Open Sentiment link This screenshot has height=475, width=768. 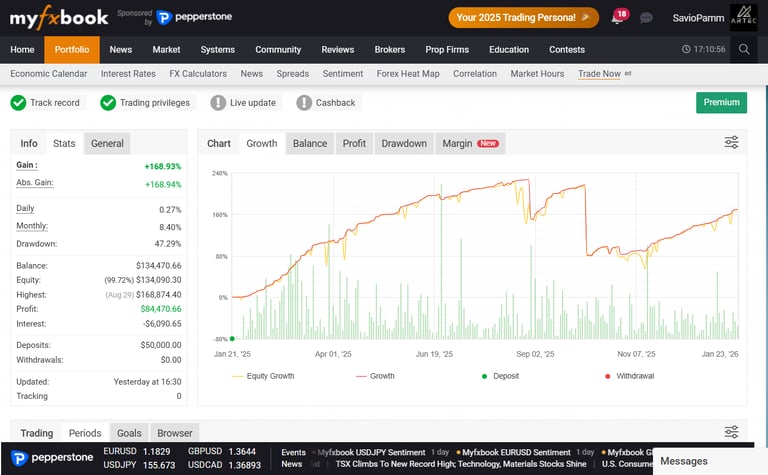click(342, 74)
